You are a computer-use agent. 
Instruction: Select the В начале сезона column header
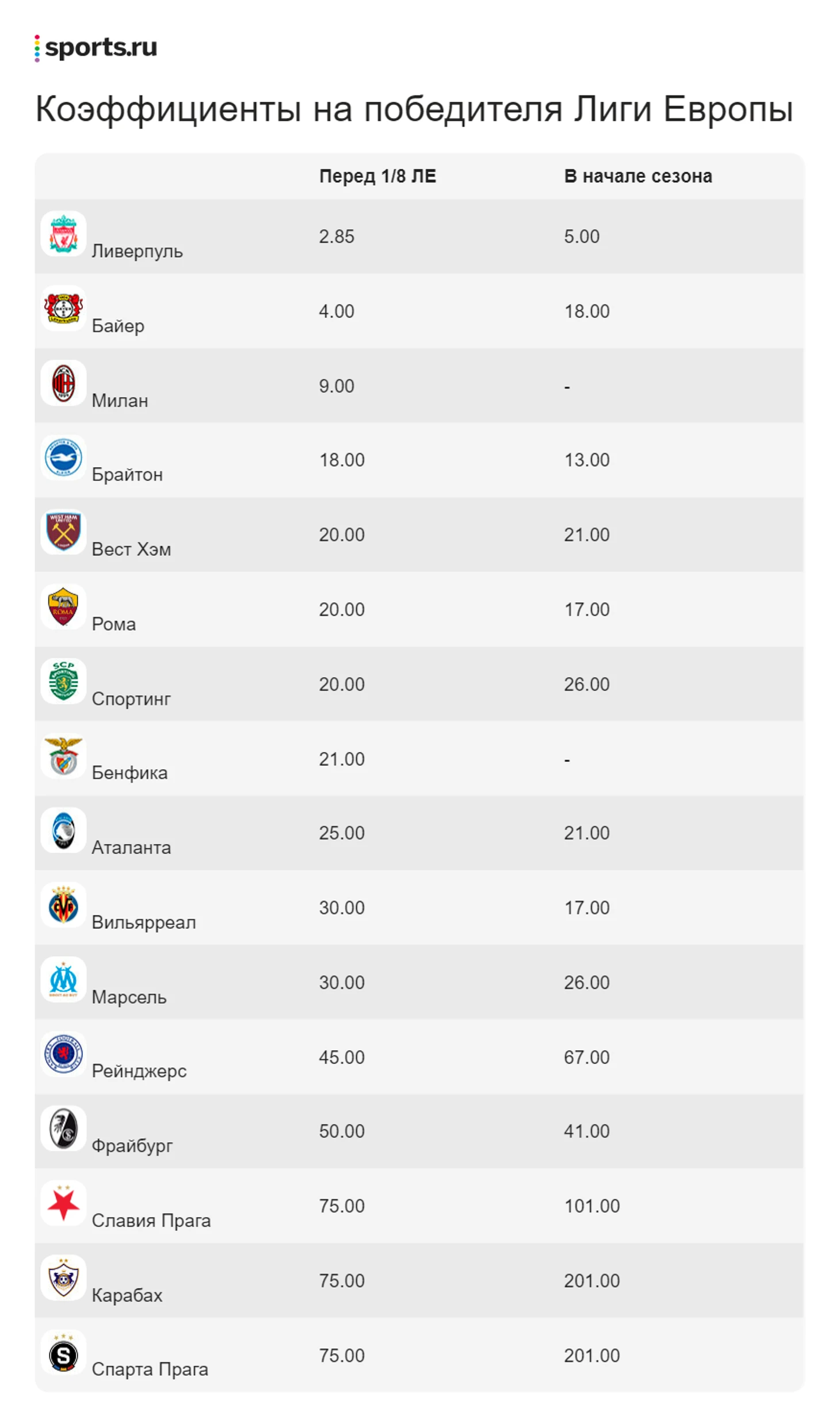coord(638,176)
